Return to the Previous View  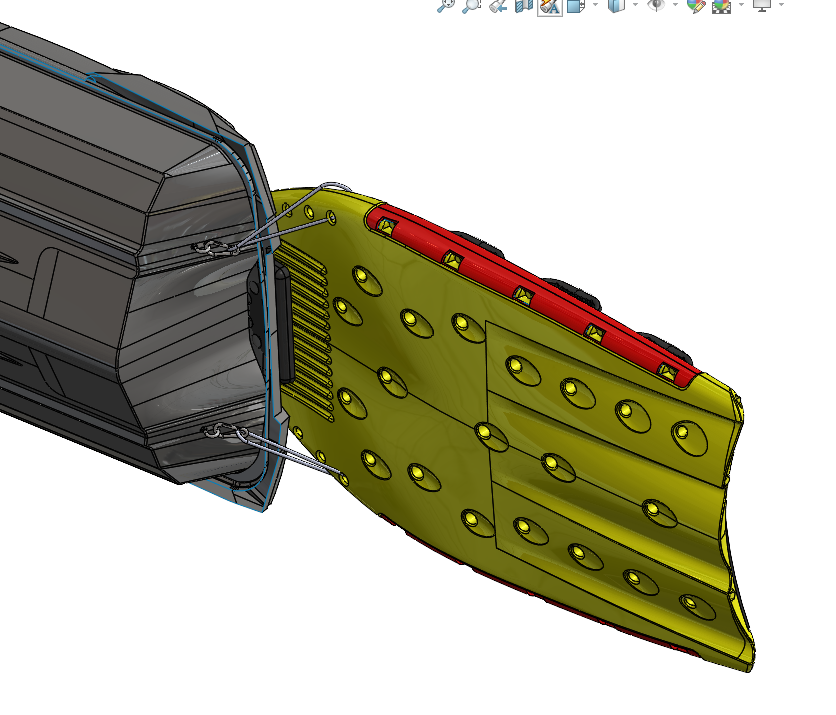point(498,5)
